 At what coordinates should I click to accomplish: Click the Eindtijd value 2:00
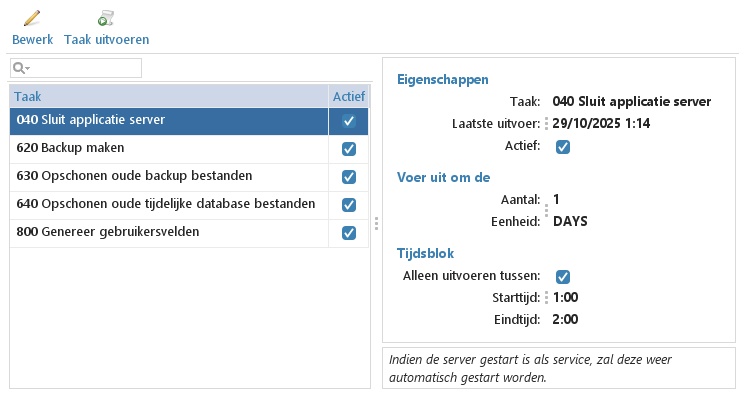(x=565, y=319)
